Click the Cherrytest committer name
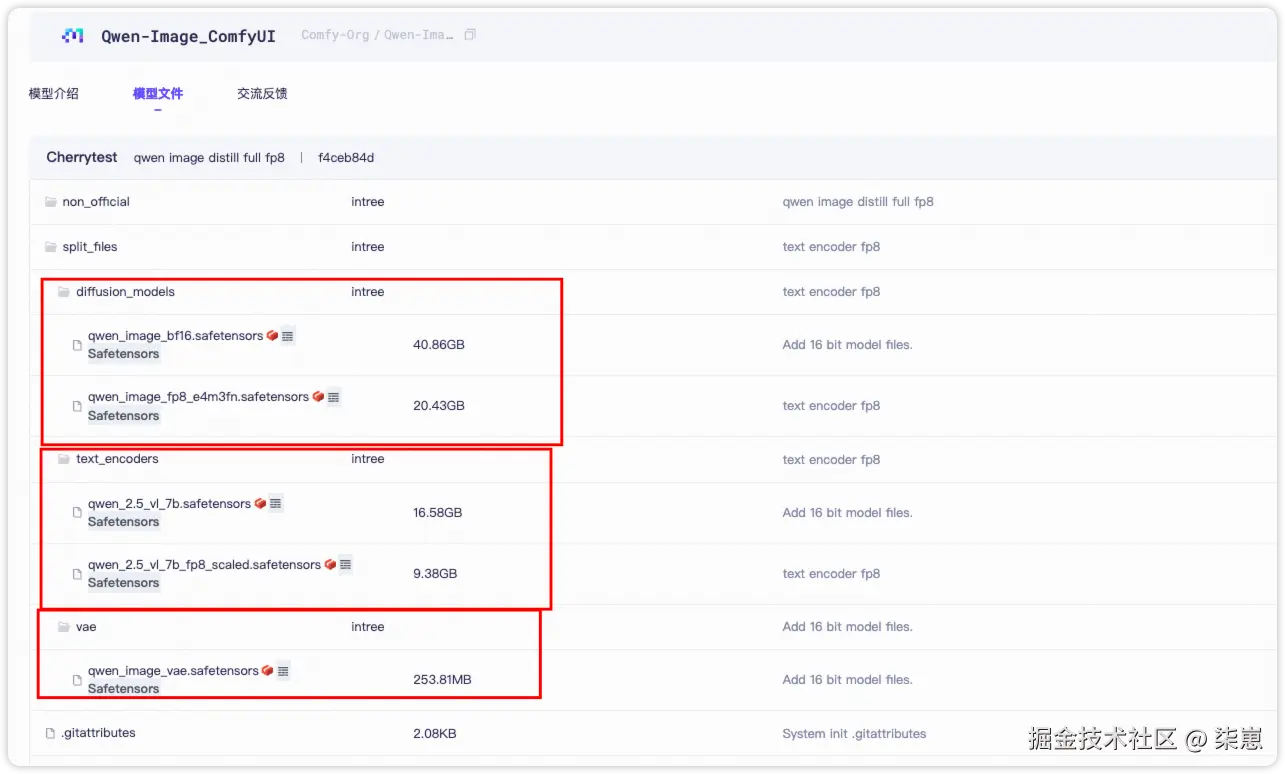The width and height of the screenshot is (1285, 774). (82, 158)
